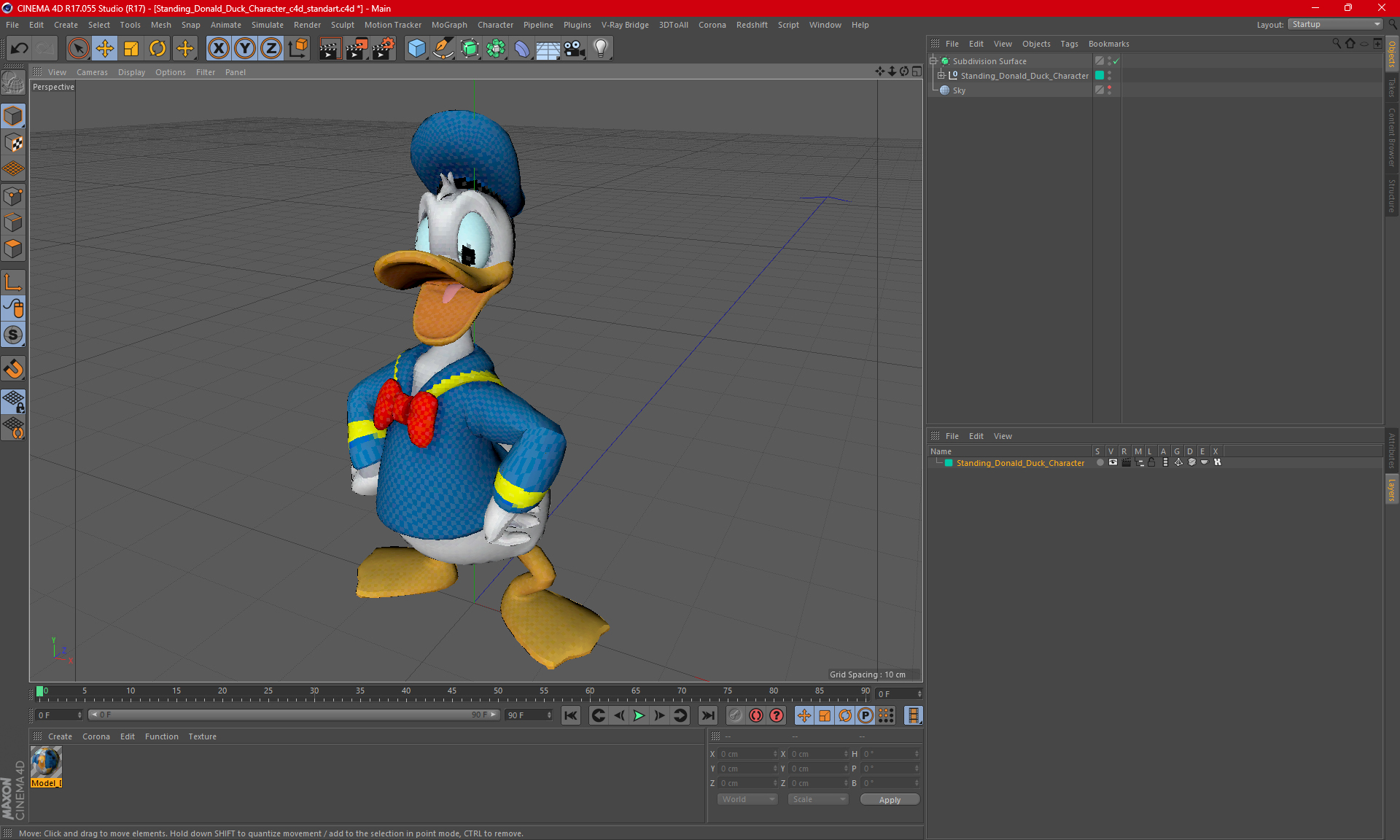Render active view clapperboard icon

click(x=330, y=49)
